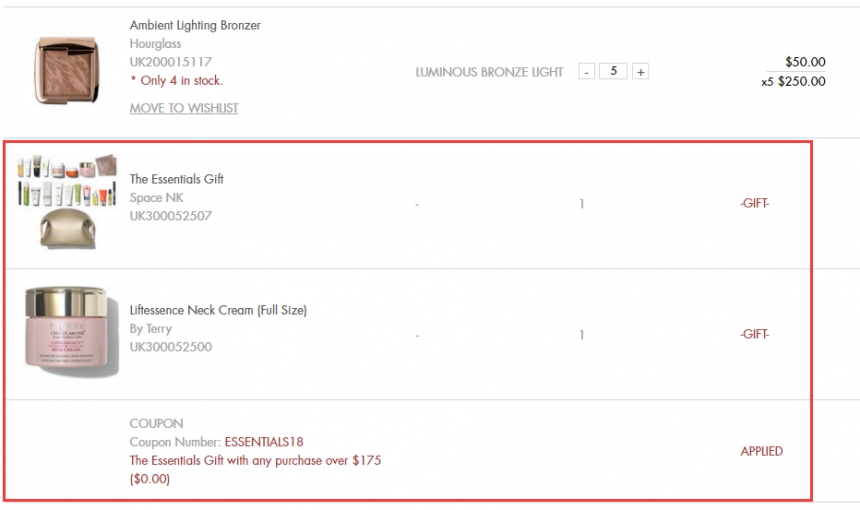The width and height of the screenshot is (860, 510).
Task: Select the Space NK brand name
Action: 156,198
